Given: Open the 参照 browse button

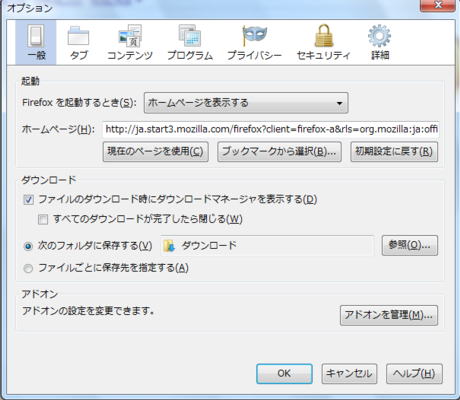Looking at the screenshot, I should (410, 246).
